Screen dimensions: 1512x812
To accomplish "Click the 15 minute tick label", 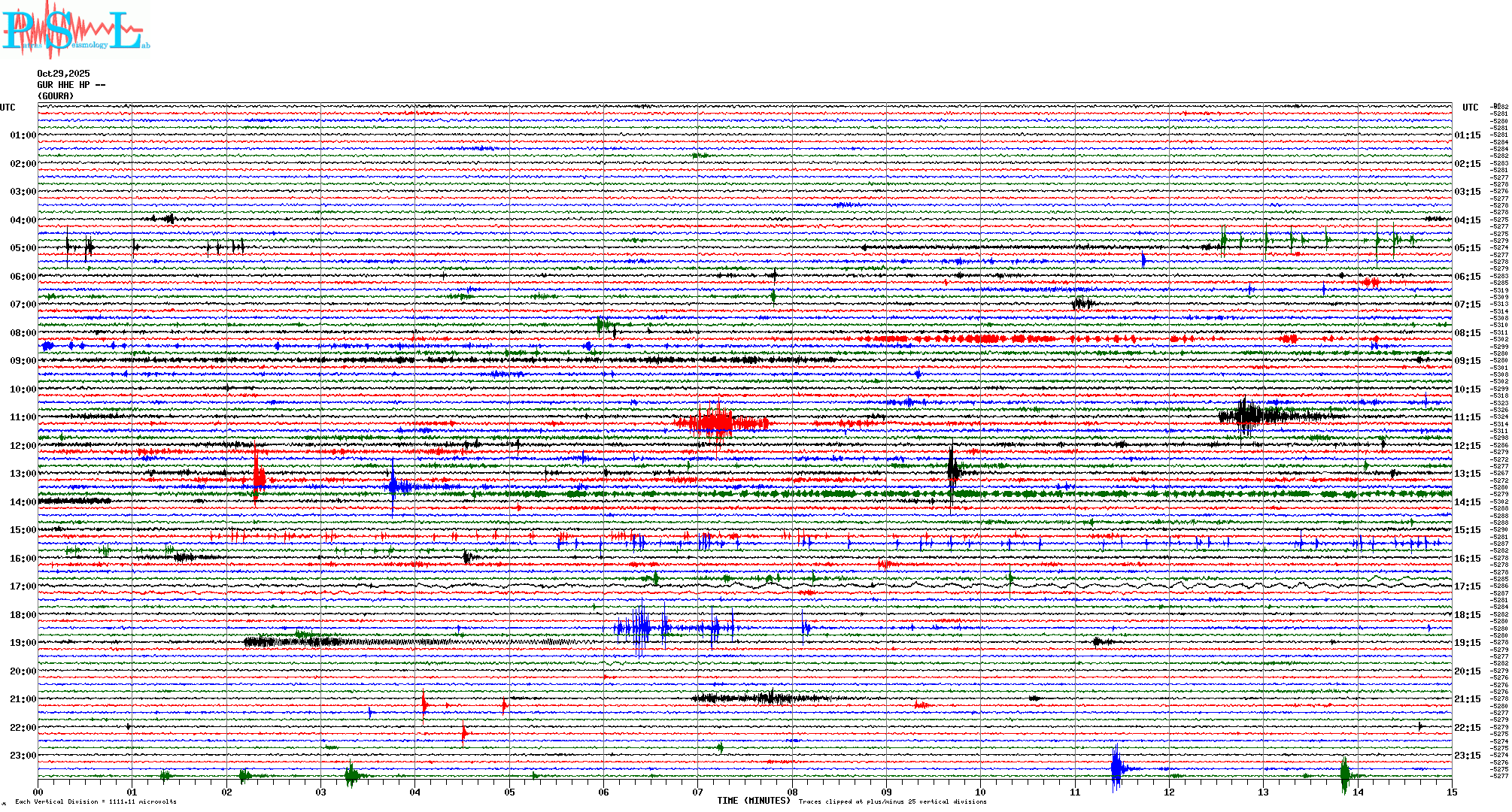I will (1451, 792).
